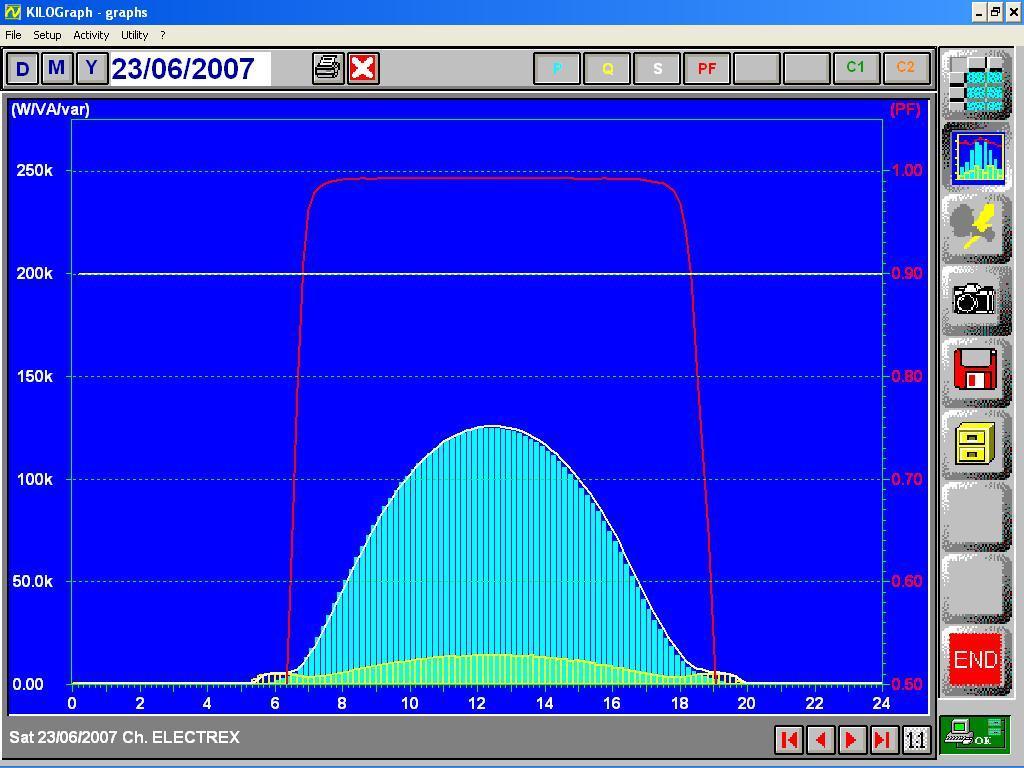Click the 0.80 power factor axis value
Image resolution: width=1024 pixels, height=768 pixels.
coord(907,376)
